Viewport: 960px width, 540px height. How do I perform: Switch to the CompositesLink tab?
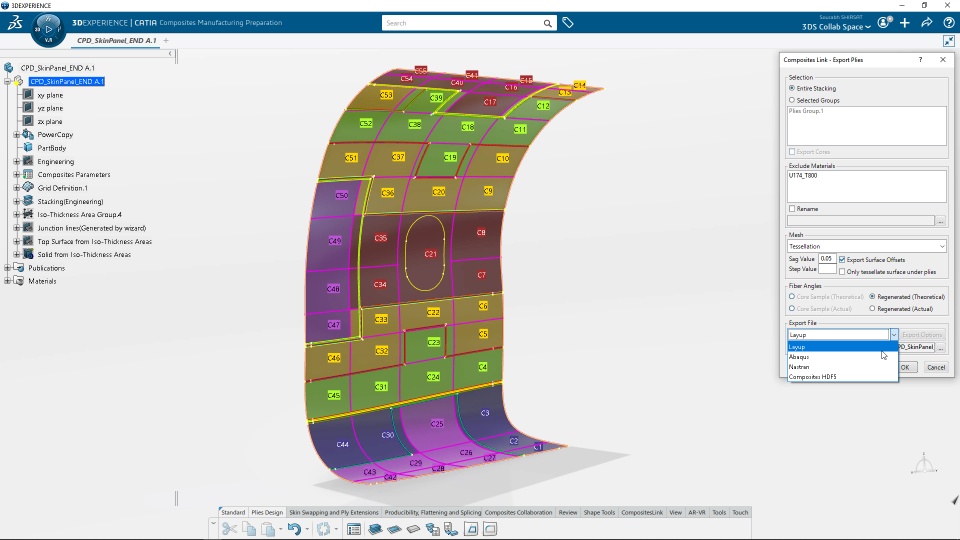pyautogui.click(x=642, y=512)
